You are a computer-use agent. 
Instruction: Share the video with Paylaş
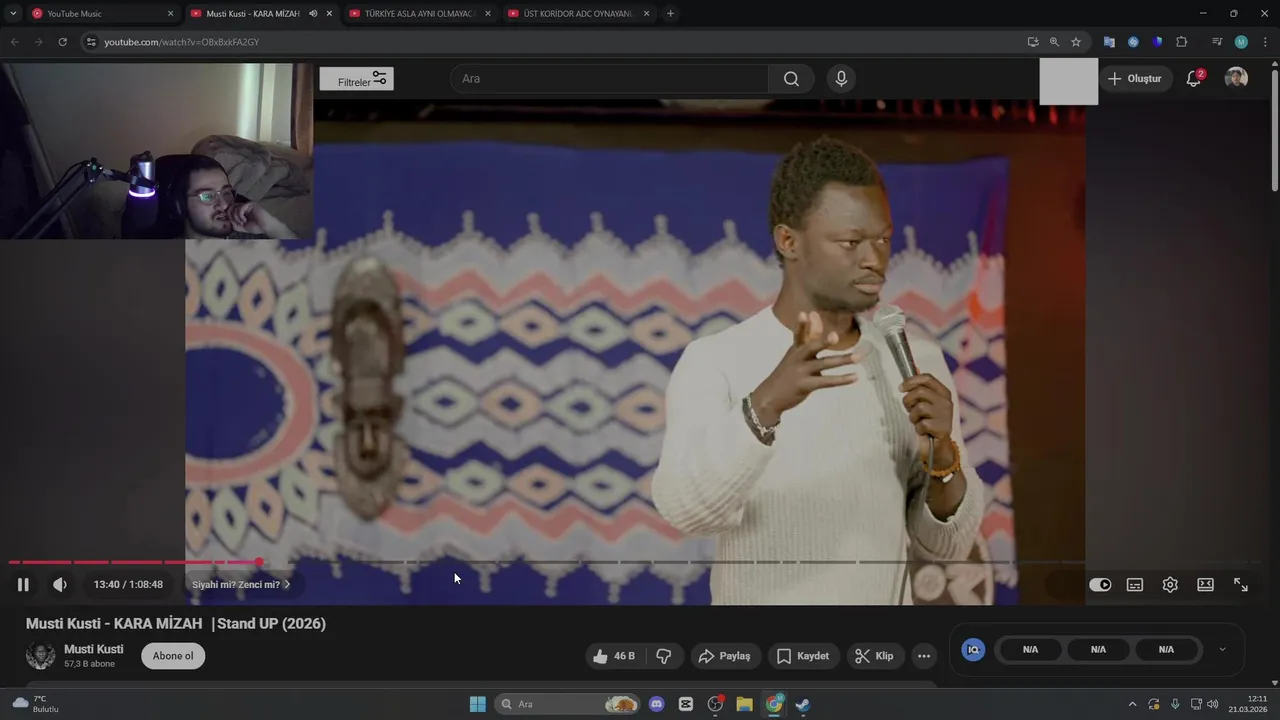tap(725, 656)
